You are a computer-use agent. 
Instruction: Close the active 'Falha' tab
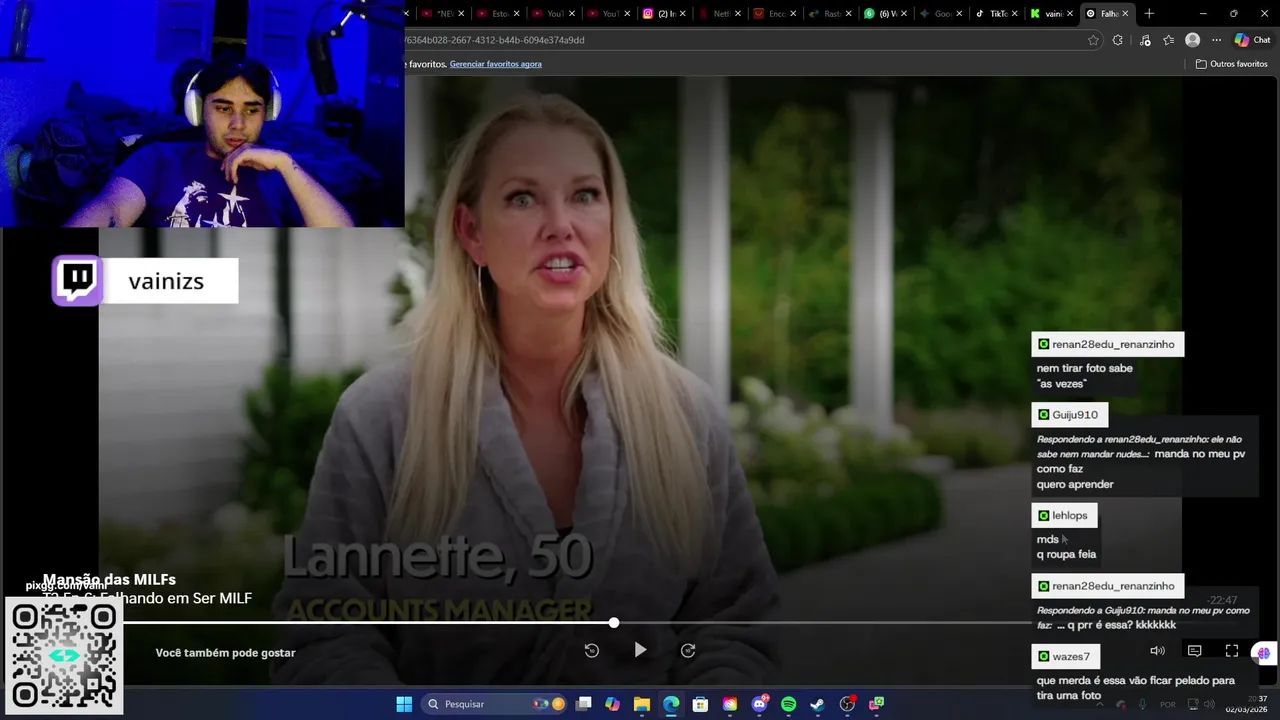(1125, 14)
